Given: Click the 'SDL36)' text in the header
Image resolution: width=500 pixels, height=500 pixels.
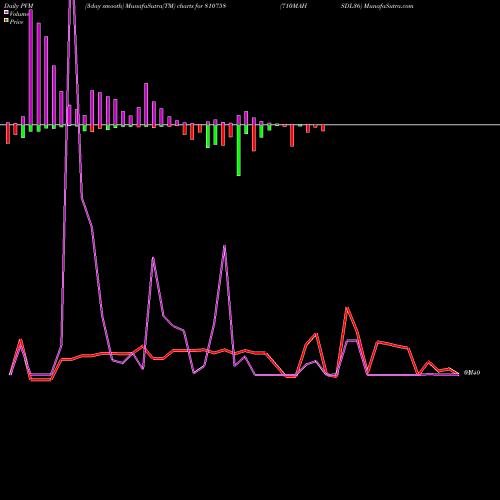Looking at the screenshot, I should (351, 6).
